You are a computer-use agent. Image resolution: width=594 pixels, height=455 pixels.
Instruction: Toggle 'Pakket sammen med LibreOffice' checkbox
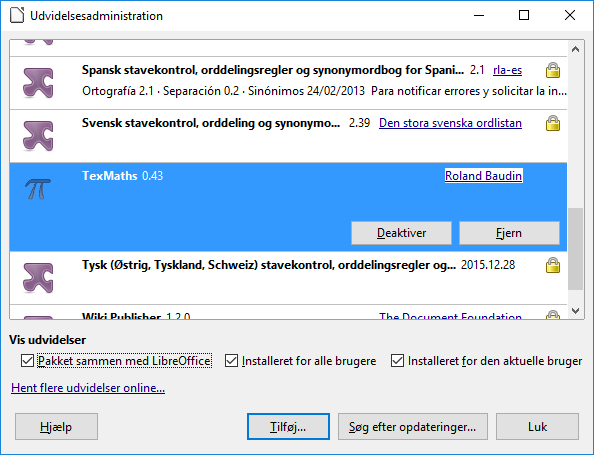27,361
